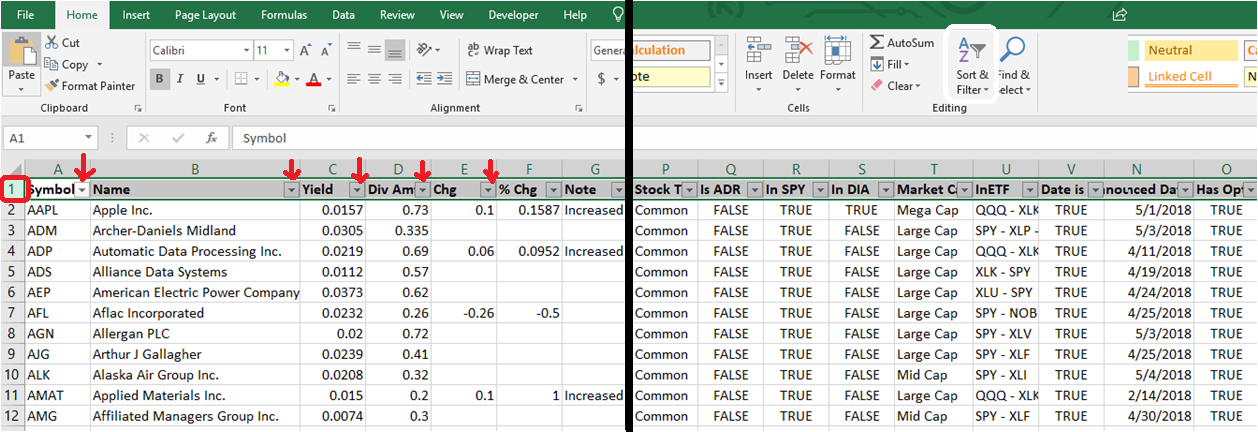Expand the Calibri font name dropdown
The width and height of the screenshot is (1258, 432).
point(246,50)
